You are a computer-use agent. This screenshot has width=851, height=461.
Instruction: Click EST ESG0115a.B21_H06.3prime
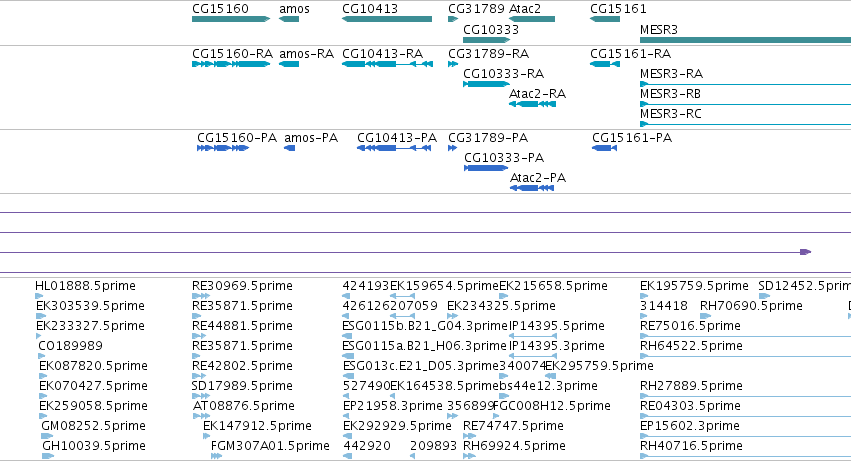click(424, 346)
